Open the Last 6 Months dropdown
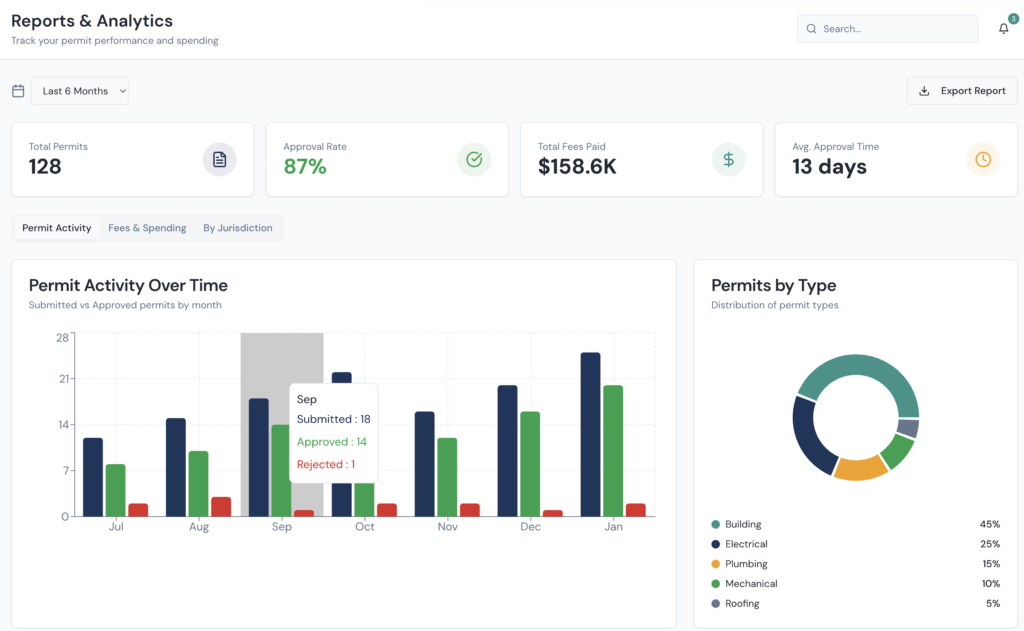 coord(80,91)
